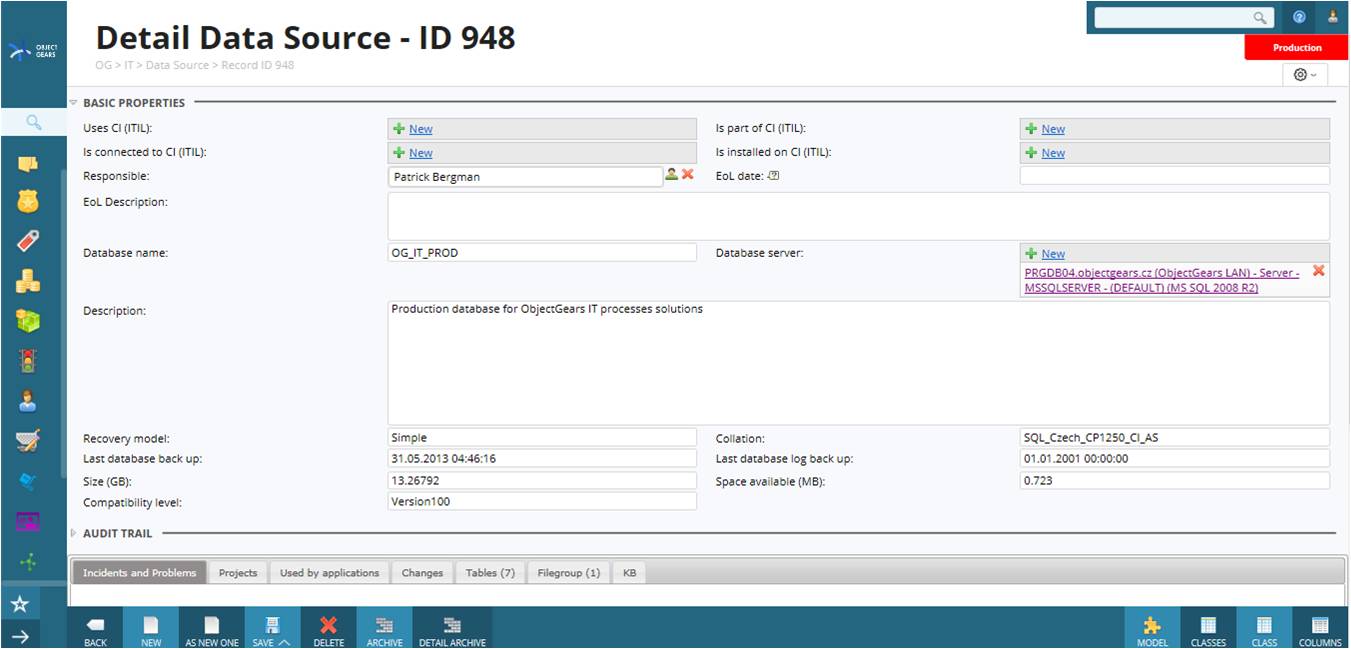Open the Filegroup (1) tab
The height and width of the screenshot is (649, 1351).
(x=569, y=573)
